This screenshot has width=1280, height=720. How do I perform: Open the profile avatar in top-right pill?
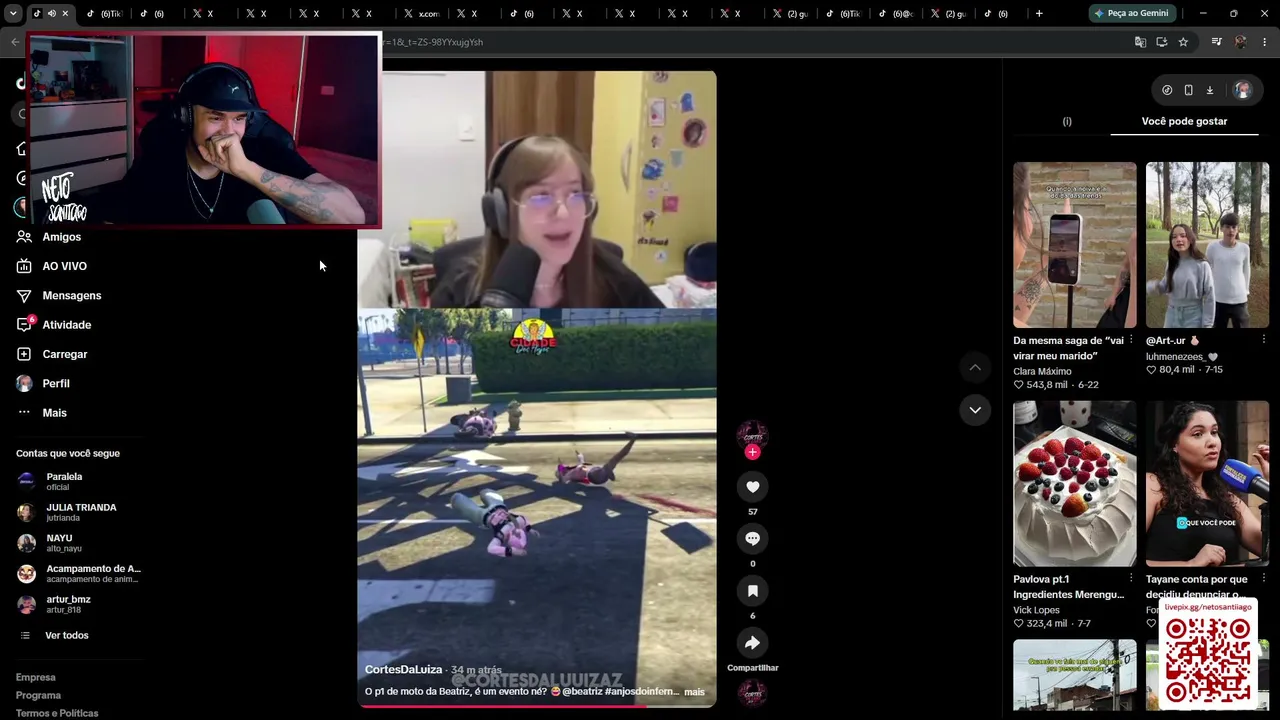coord(1242,90)
